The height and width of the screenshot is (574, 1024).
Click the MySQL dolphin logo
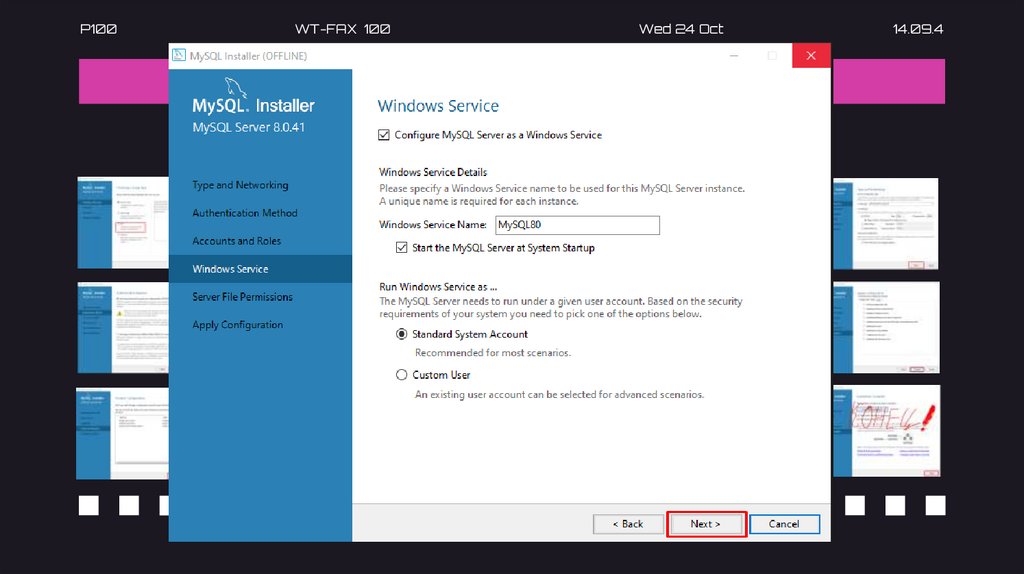235,88
